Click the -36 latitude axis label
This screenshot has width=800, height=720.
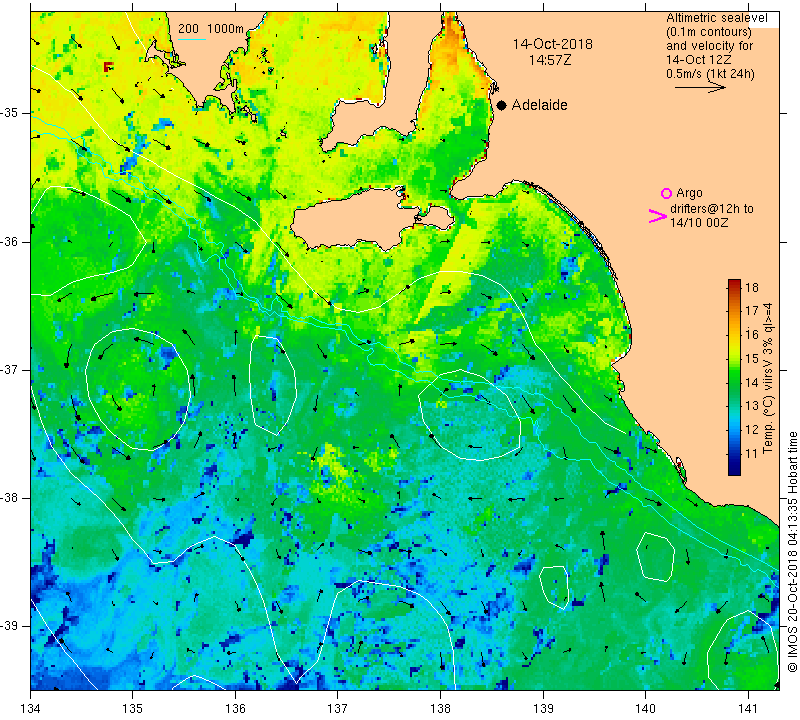tap(10, 241)
